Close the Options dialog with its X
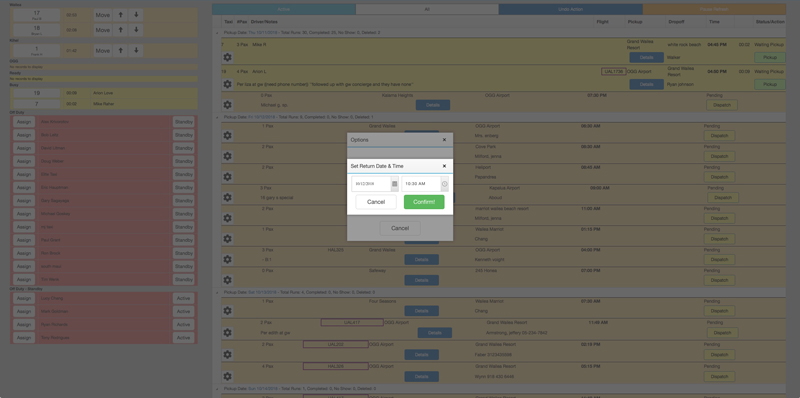 444,140
